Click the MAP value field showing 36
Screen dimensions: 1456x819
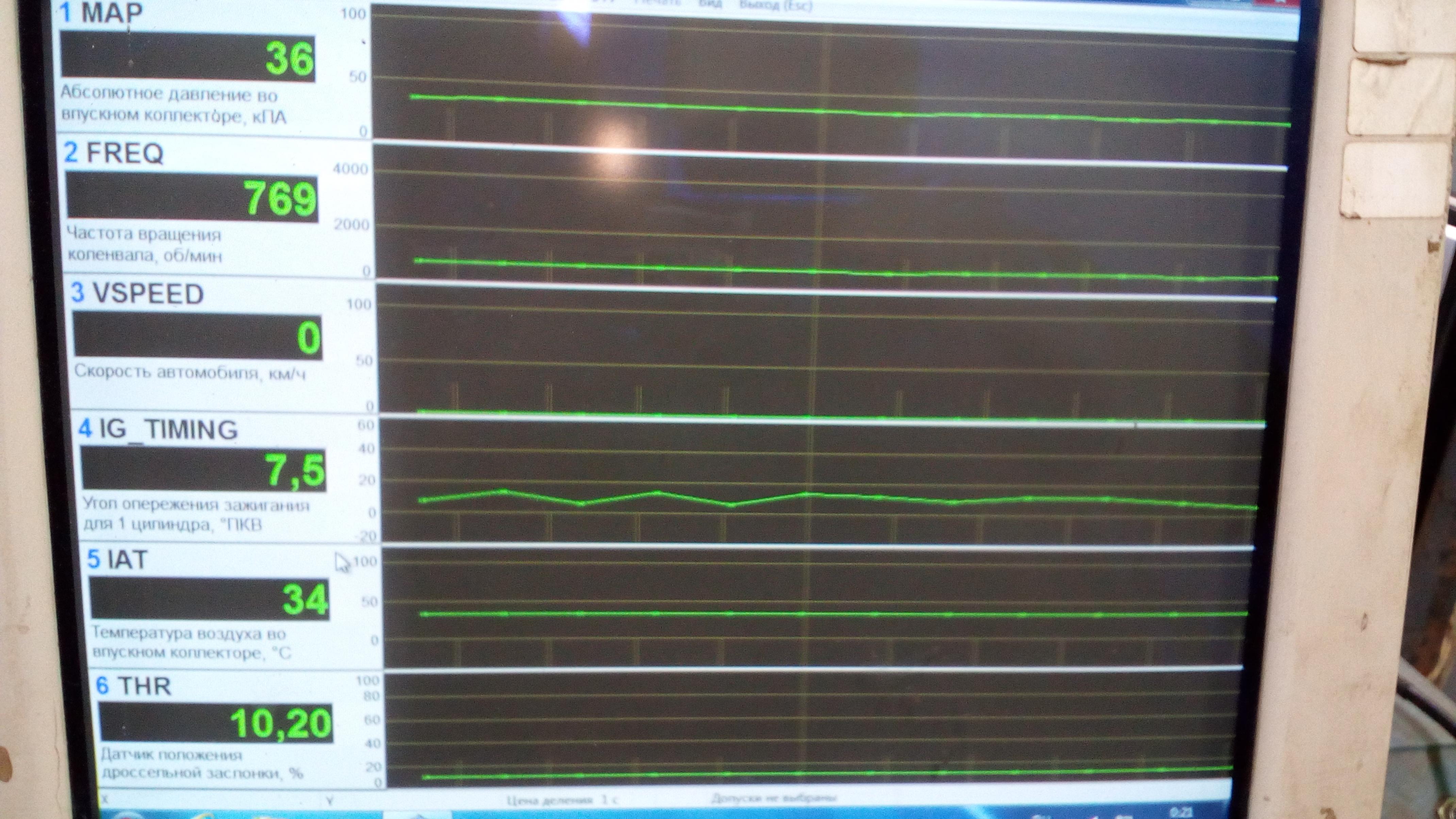tap(188, 56)
